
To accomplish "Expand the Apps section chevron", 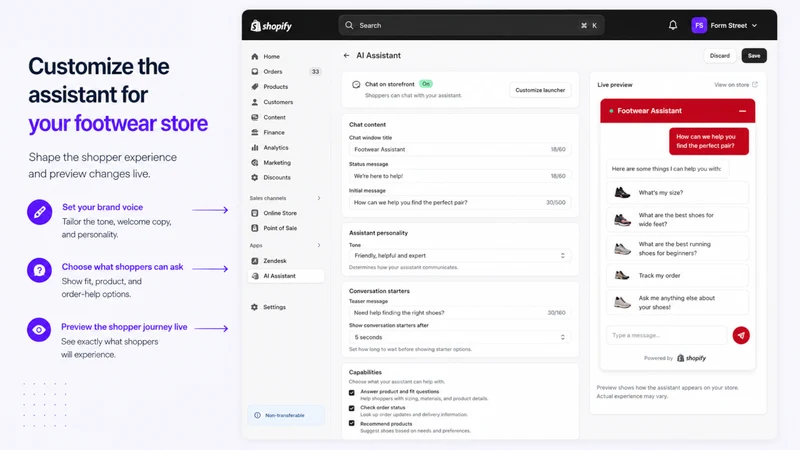I will coord(319,245).
